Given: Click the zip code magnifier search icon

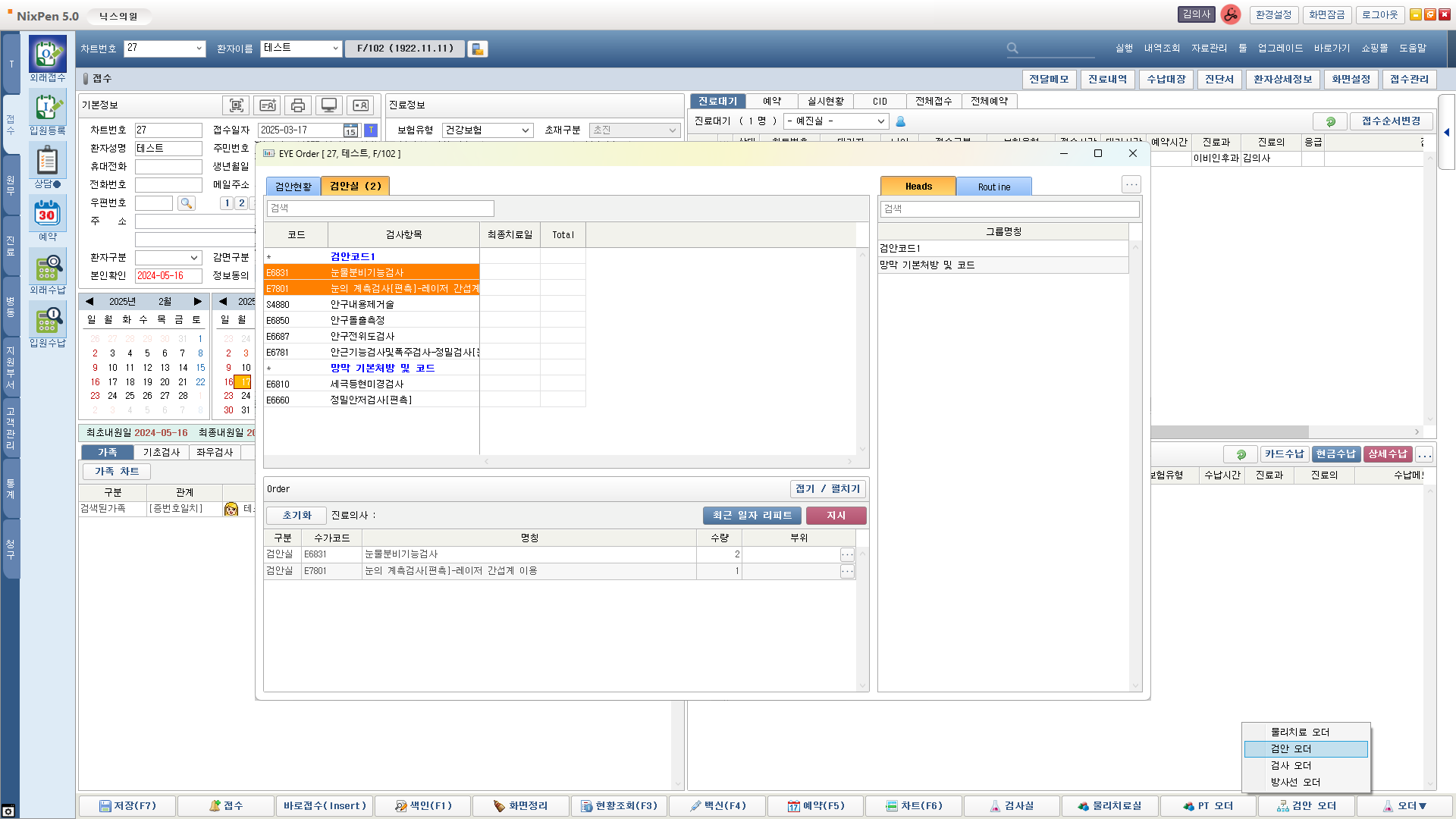Looking at the screenshot, I should tap(186, 203).
